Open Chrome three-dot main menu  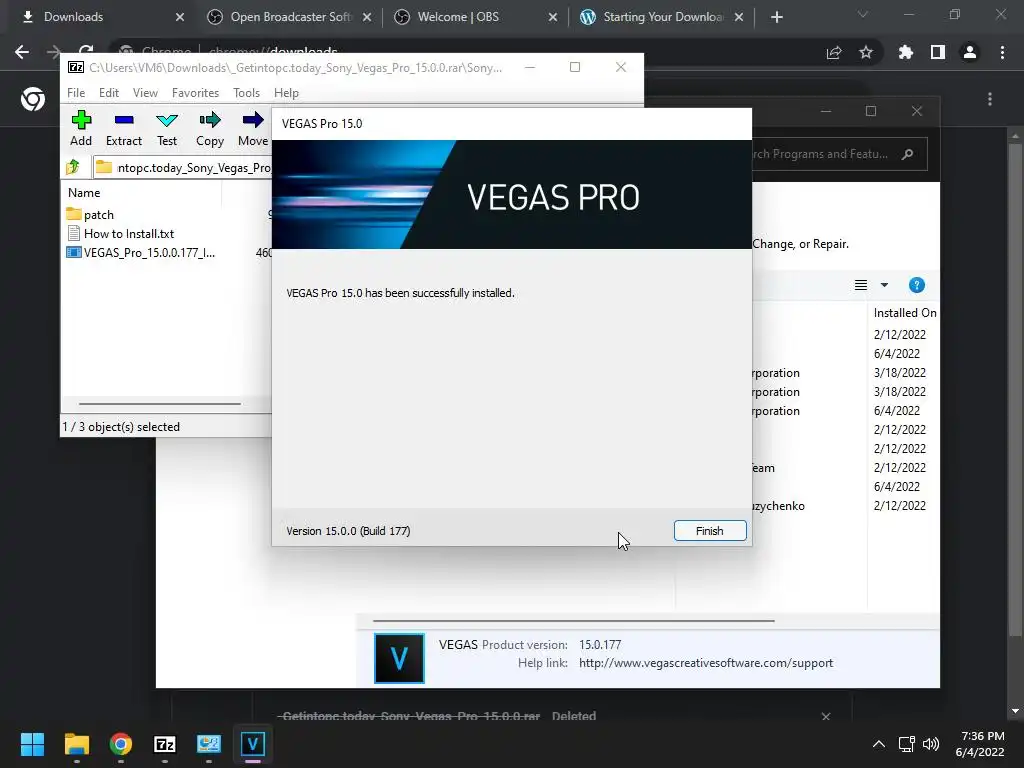point(1002,52)
